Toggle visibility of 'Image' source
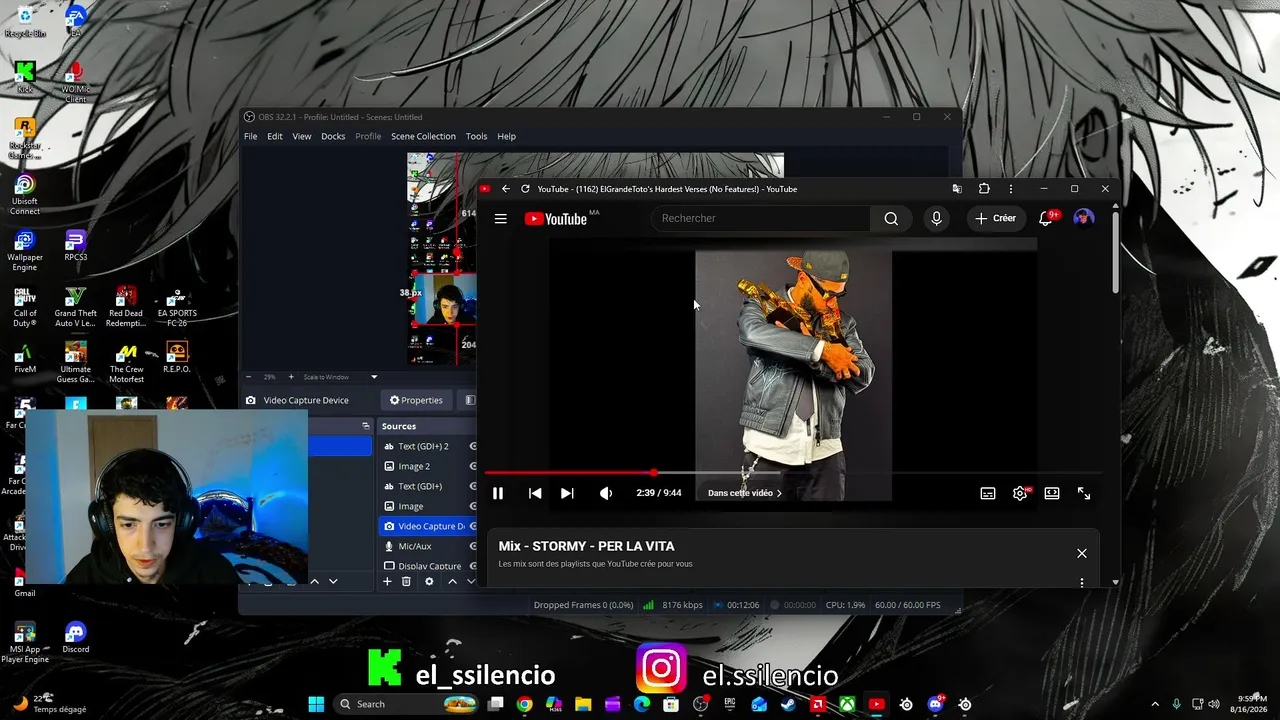The image size is (1280, 720). [x=473, y=506]
